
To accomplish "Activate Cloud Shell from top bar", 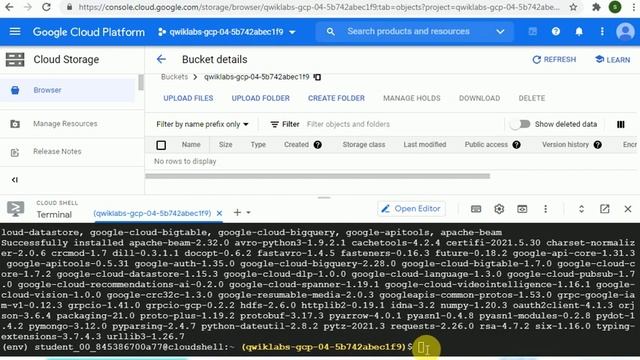I will [x=533, y=31].
